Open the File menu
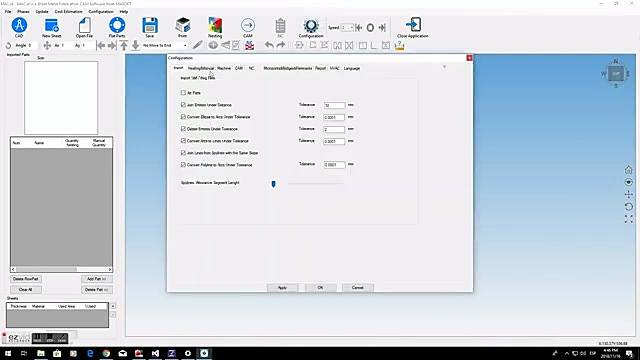 pos(8,11)
